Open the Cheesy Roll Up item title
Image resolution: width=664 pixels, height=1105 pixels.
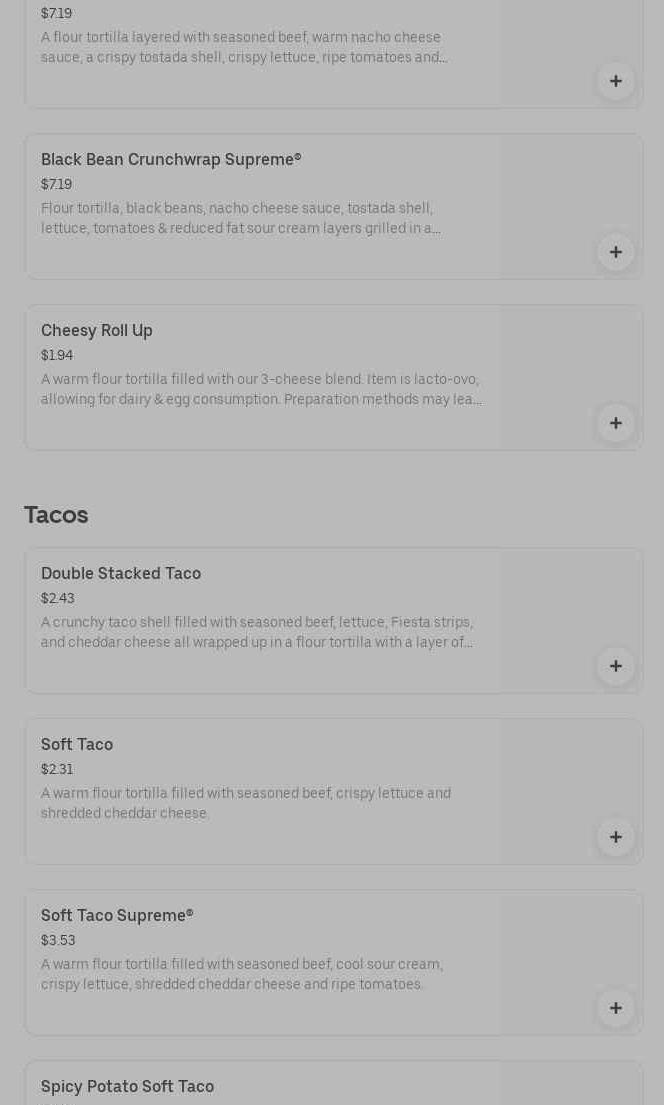(x=97, y=331)
